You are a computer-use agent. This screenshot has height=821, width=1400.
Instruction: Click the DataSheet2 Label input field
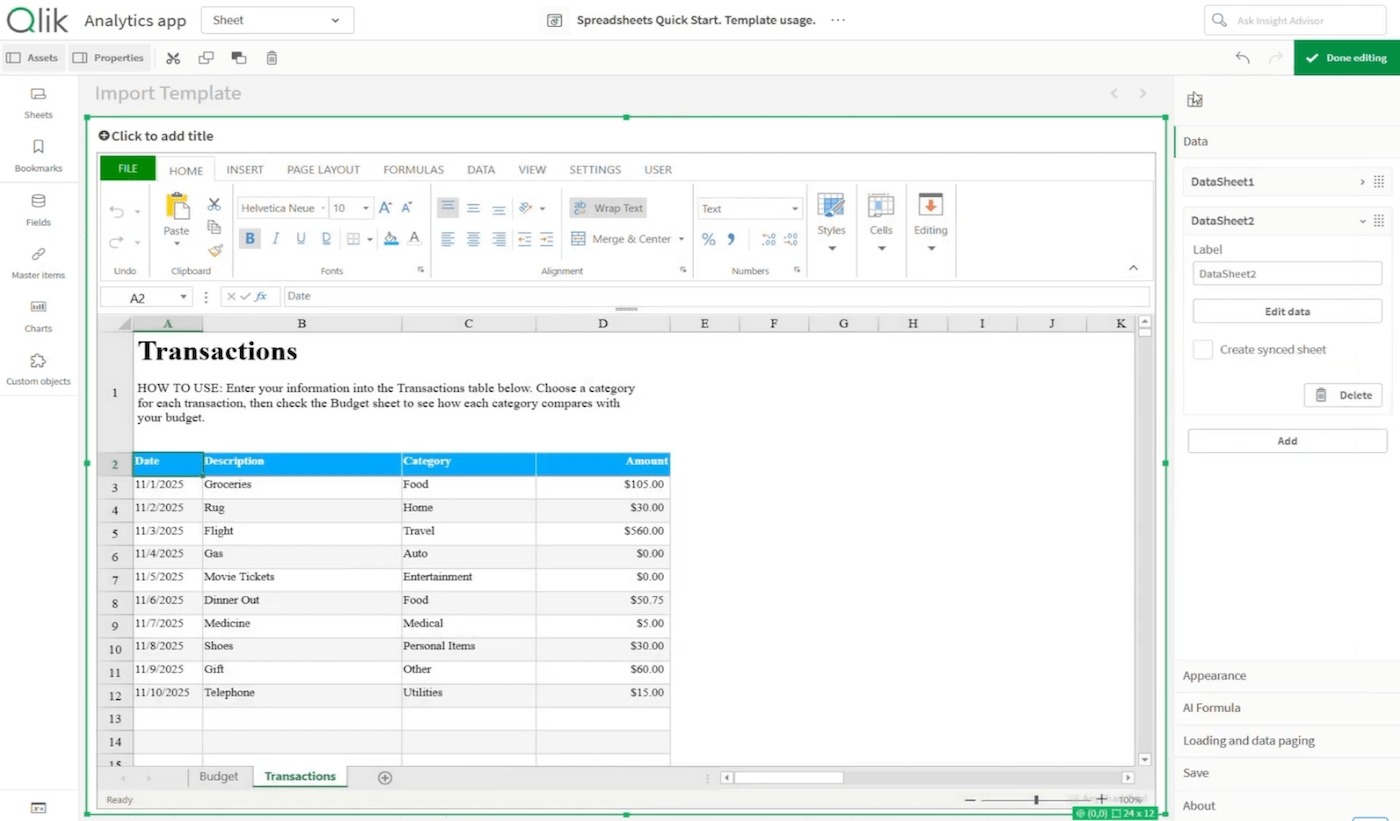1287,274
